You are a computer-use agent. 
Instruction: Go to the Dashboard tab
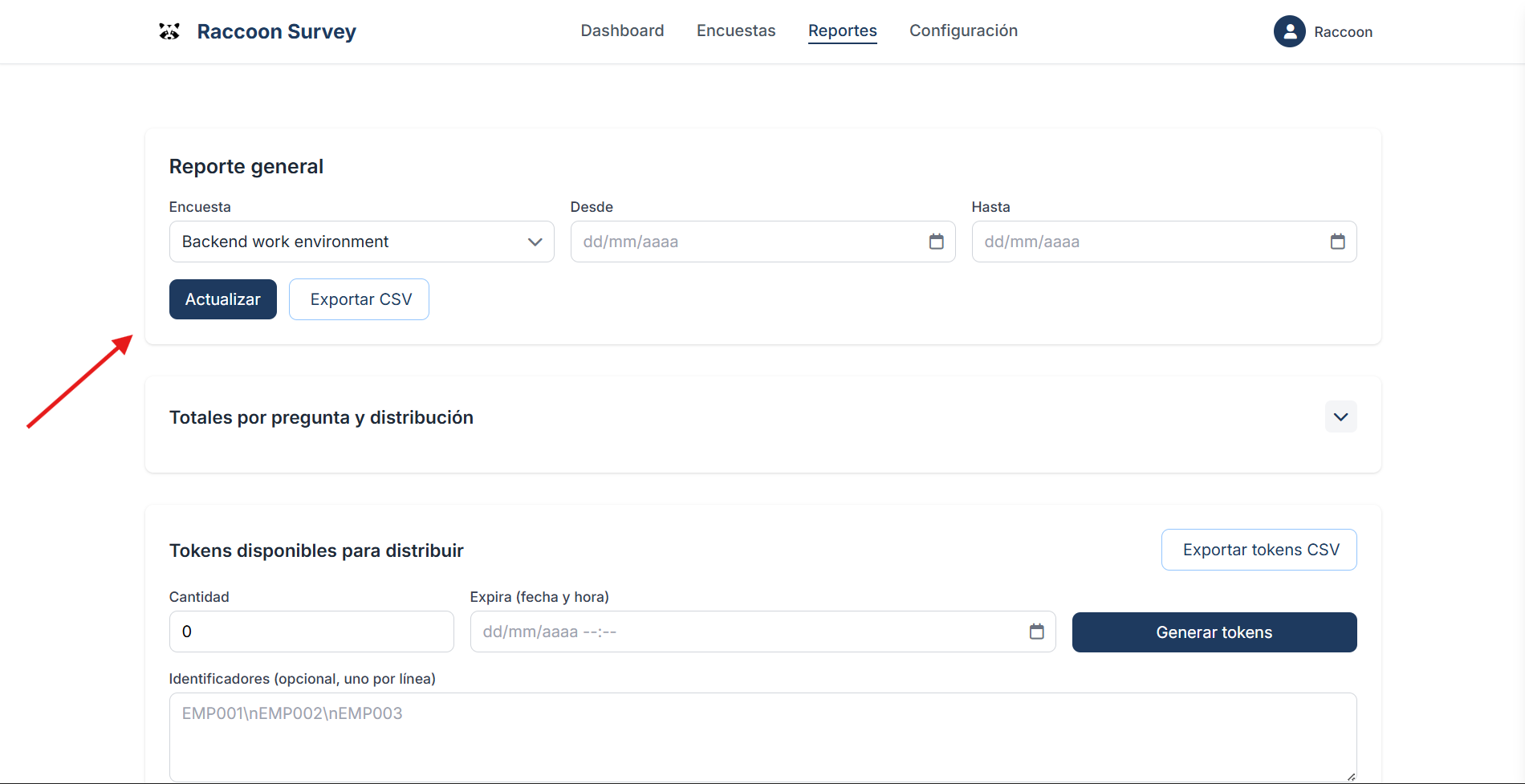point(622,30)
